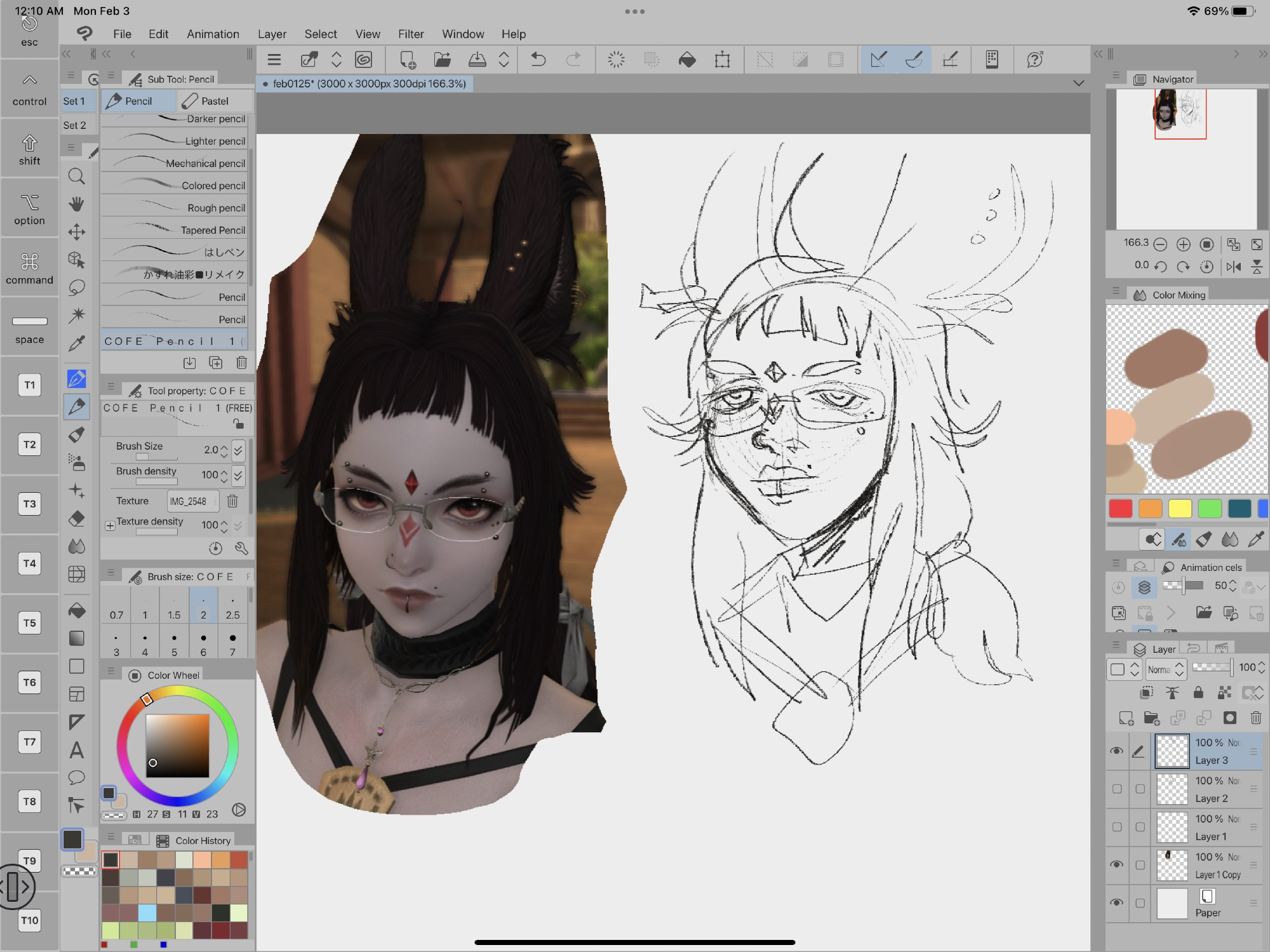Expand Texture density options
Viewport: 1270px width, 952px height.
coord(110,526)
